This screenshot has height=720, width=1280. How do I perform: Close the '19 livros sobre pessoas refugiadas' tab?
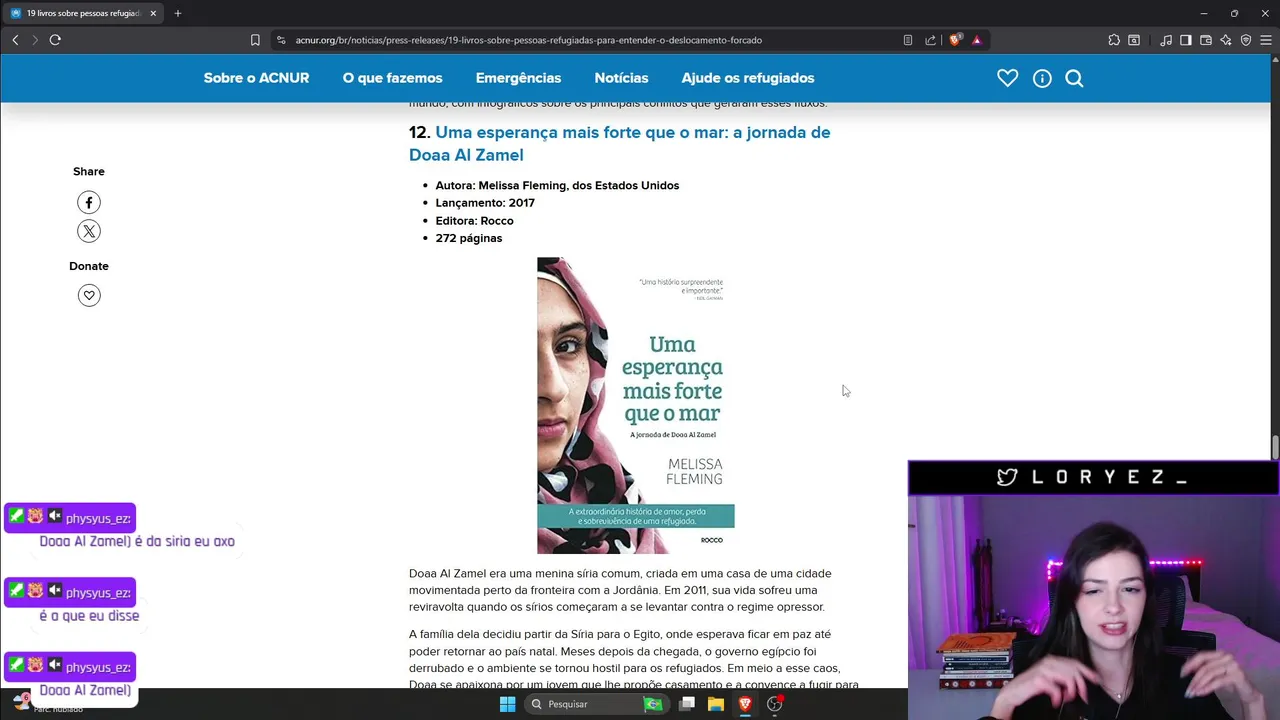[x=153, y=13]
